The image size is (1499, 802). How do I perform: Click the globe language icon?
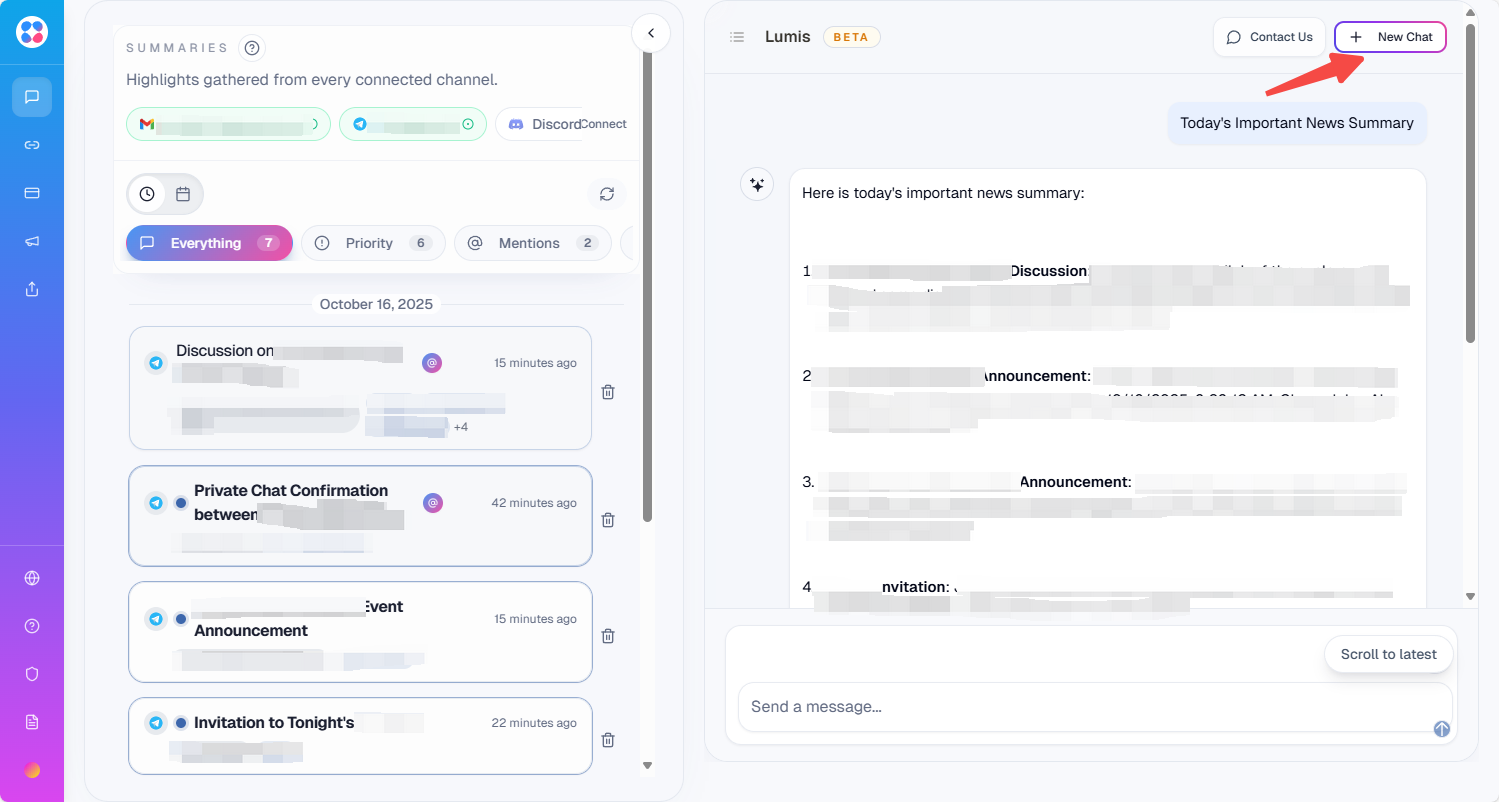point(32,578)
